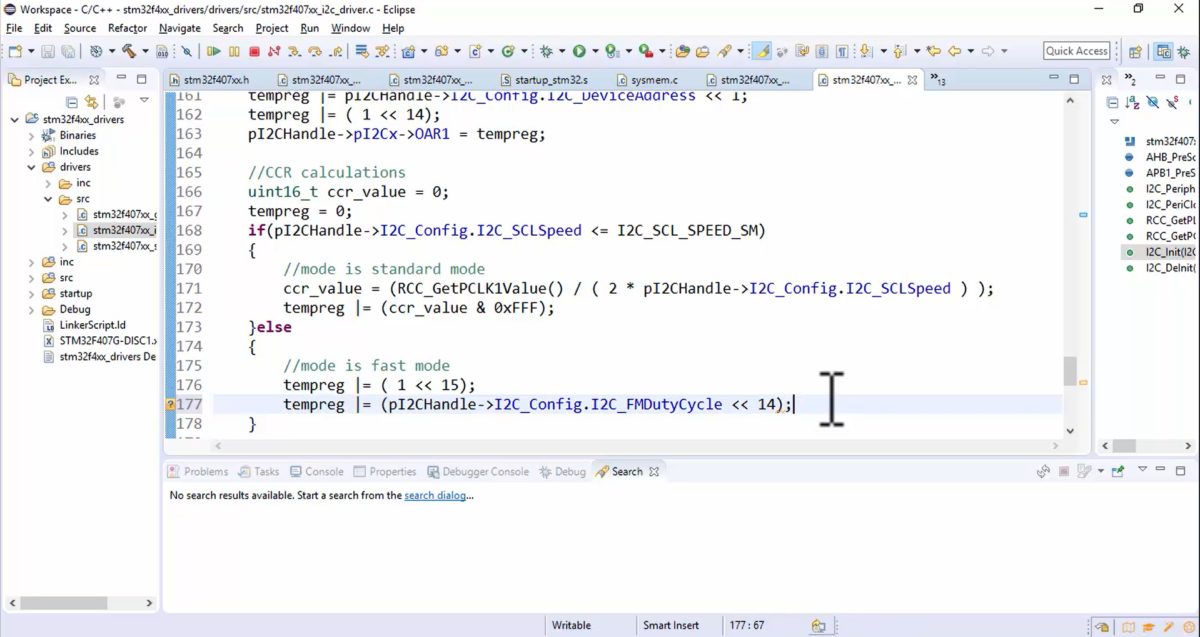This screenshot has width=1200, height=637.
Task: Toggle Show Whitespace Characters pilcrow button
Action: (x=842, y=51)
